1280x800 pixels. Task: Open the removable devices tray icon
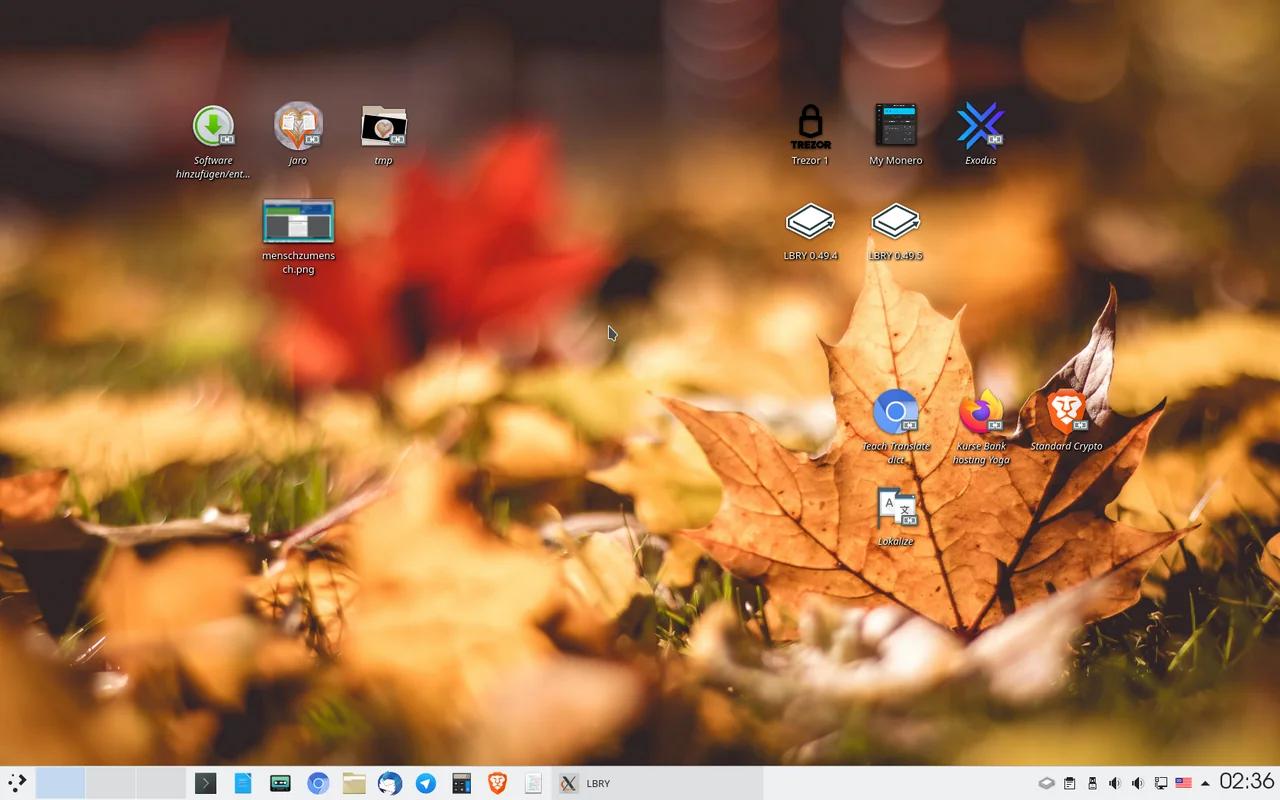point(1092,783)
